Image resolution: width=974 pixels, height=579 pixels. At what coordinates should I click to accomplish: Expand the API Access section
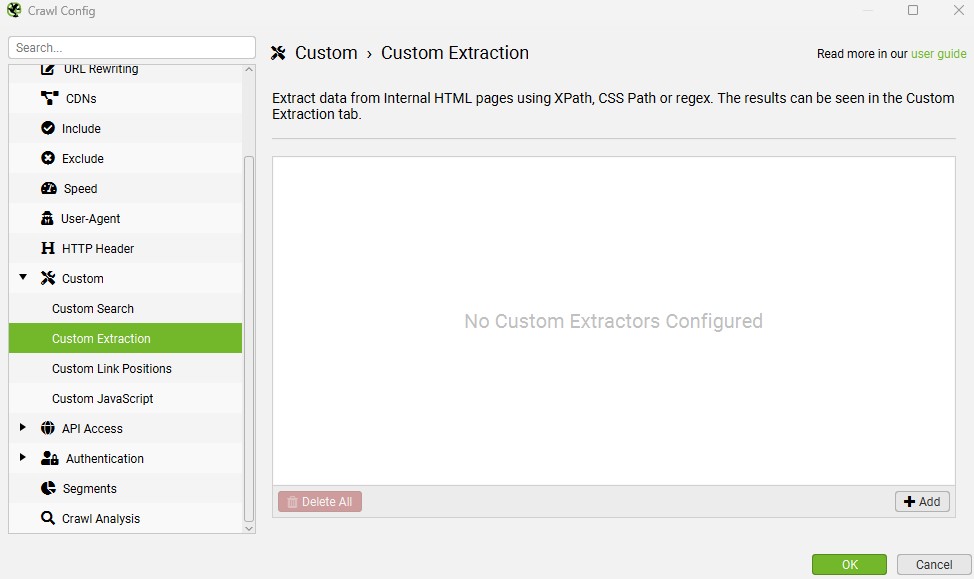click(x=23, y=428)
